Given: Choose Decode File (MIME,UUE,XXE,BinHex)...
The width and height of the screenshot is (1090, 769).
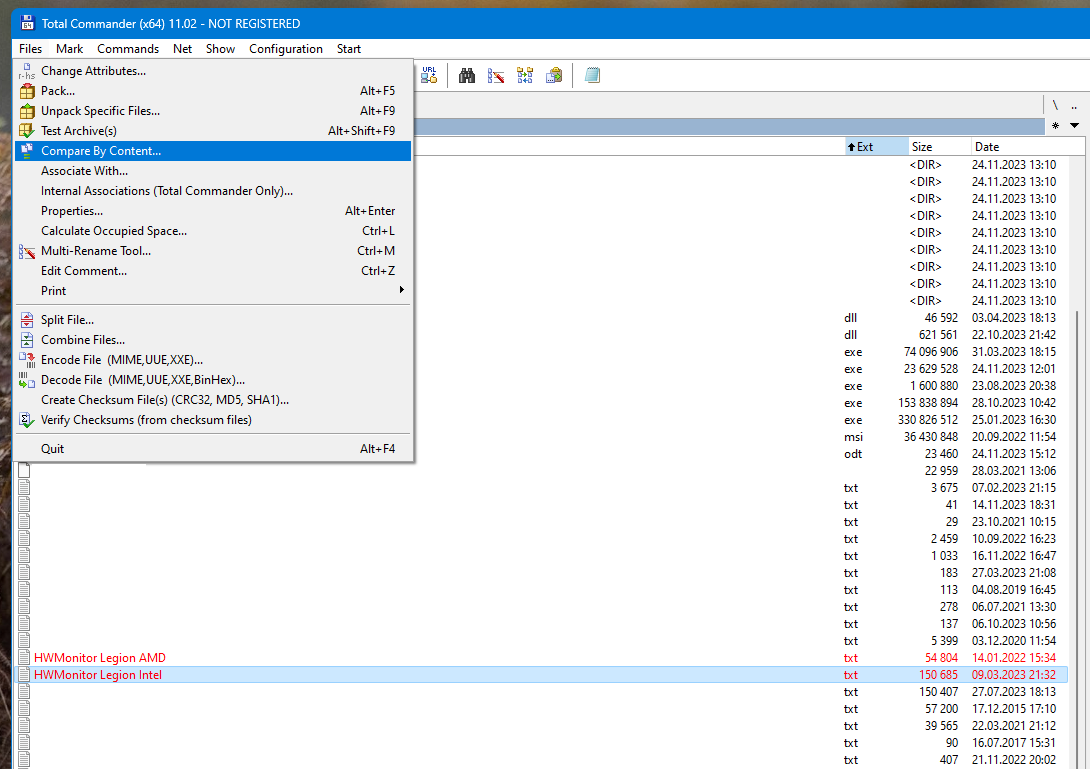Looking at the screenshot, I should tap(213, 380).
